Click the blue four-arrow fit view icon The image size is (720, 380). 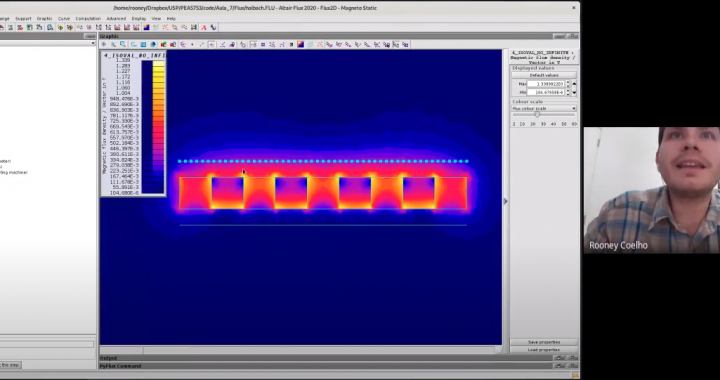tap(104, 45)
